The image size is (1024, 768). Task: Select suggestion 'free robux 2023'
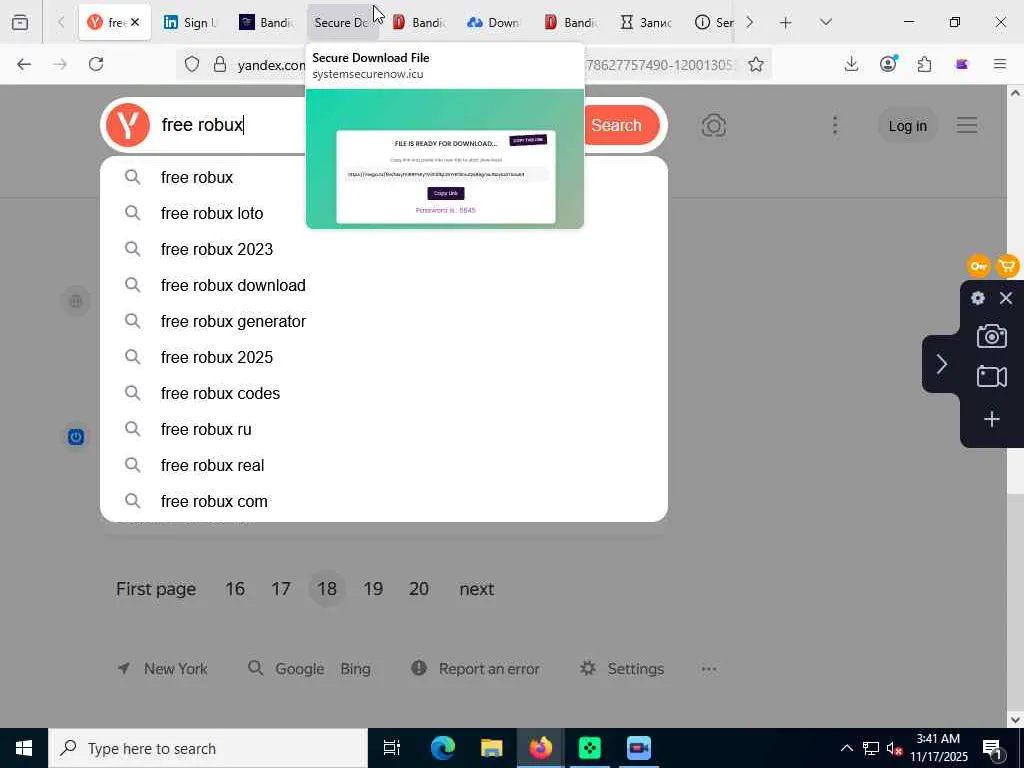coord(384,249)
